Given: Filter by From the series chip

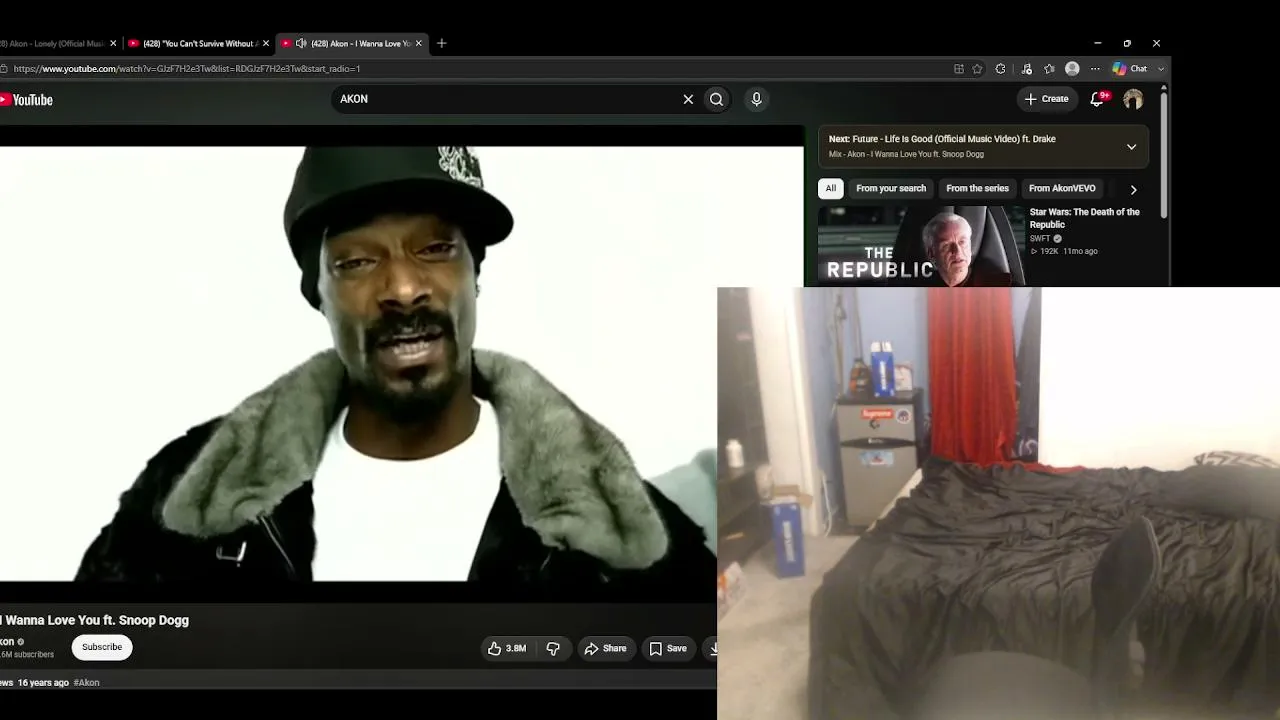Looking at the screenshot, I should point(977,188).
